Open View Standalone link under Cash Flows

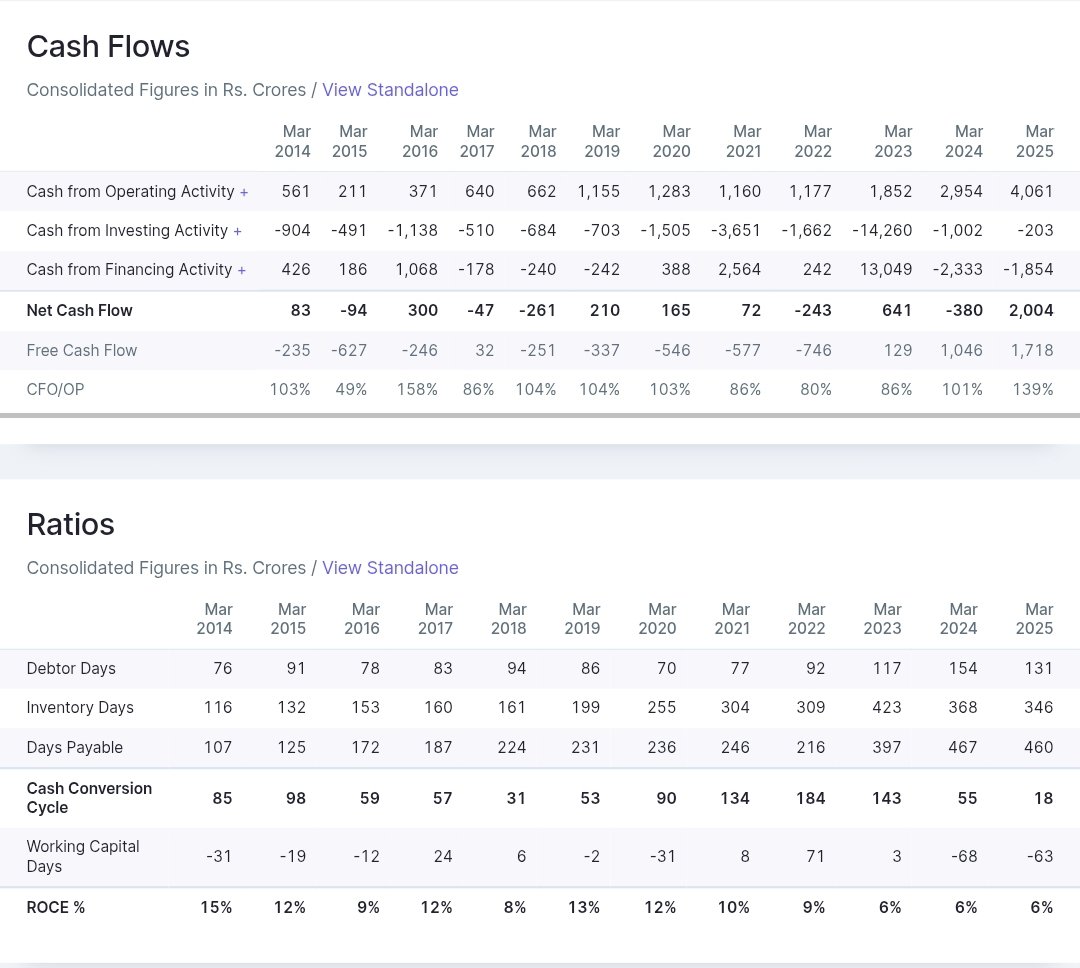tap(390, 90)
